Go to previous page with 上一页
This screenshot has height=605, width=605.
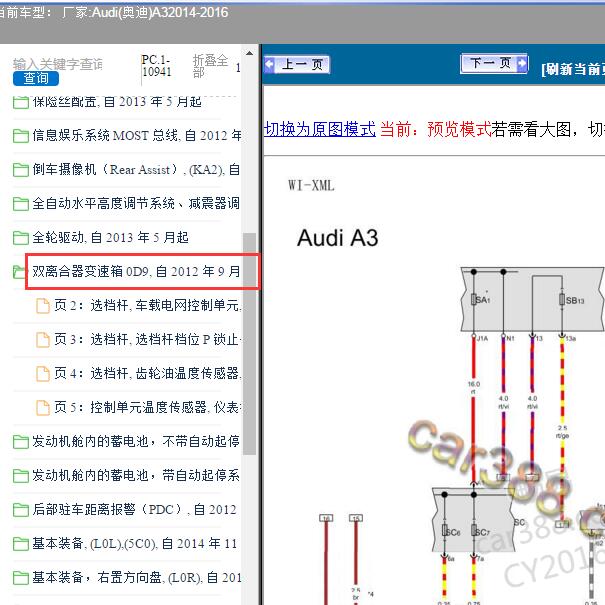click(296, 64)
